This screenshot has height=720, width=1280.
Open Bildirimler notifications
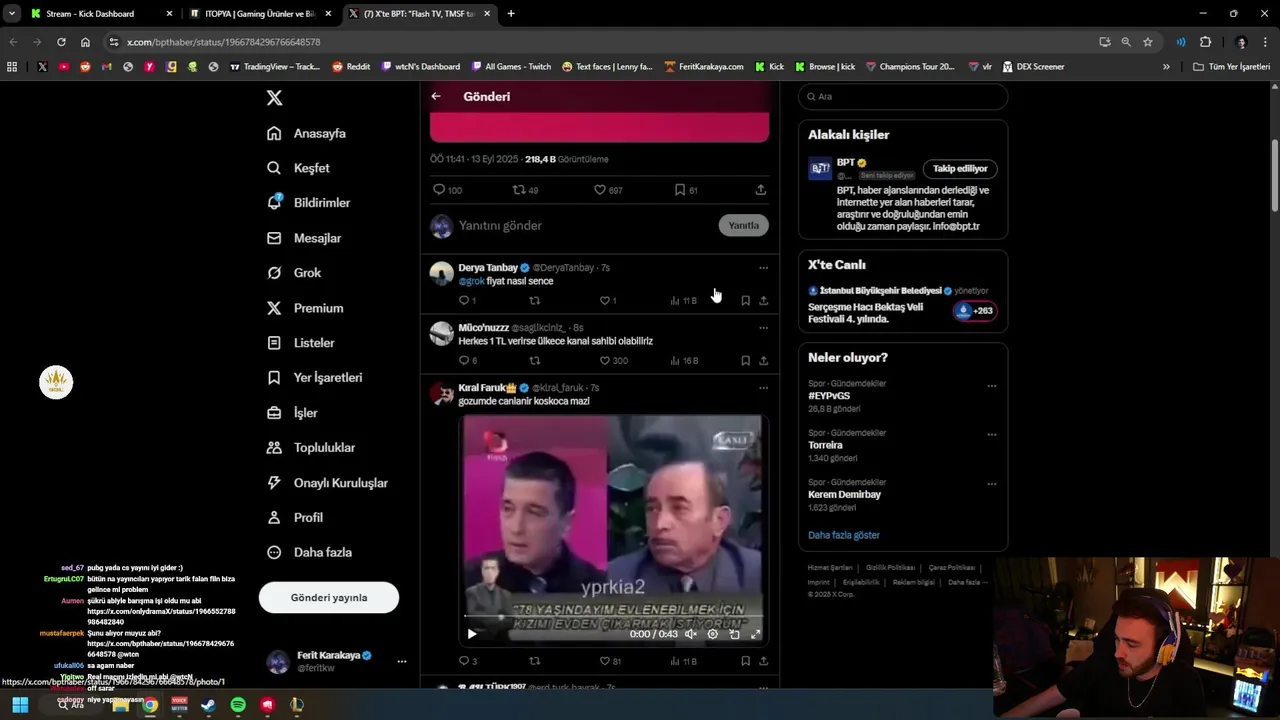tap(309, 203)
